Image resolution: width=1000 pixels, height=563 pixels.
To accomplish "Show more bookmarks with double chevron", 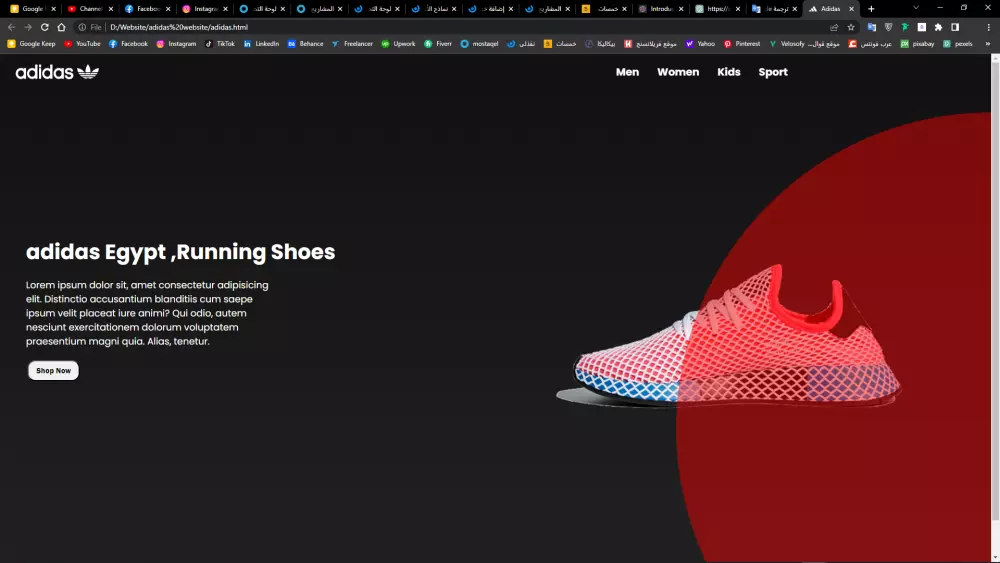I will (988, 44).
